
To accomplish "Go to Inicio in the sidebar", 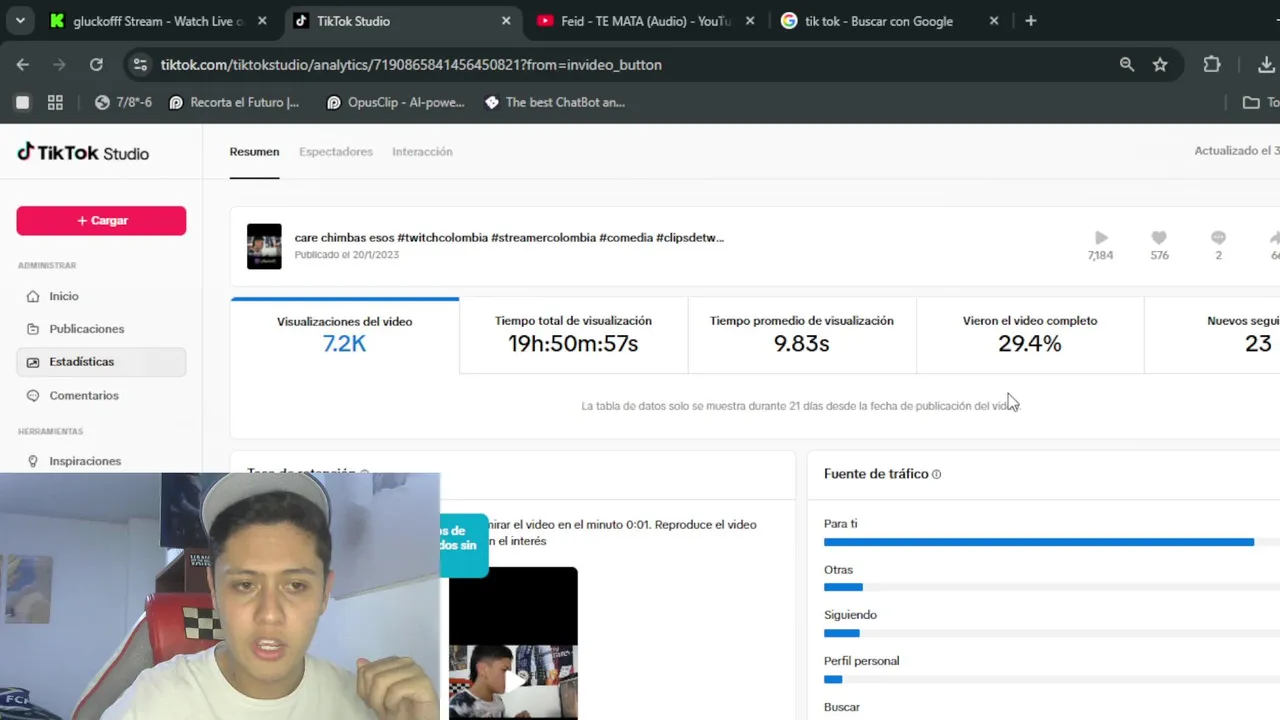I will pos(101,296).
